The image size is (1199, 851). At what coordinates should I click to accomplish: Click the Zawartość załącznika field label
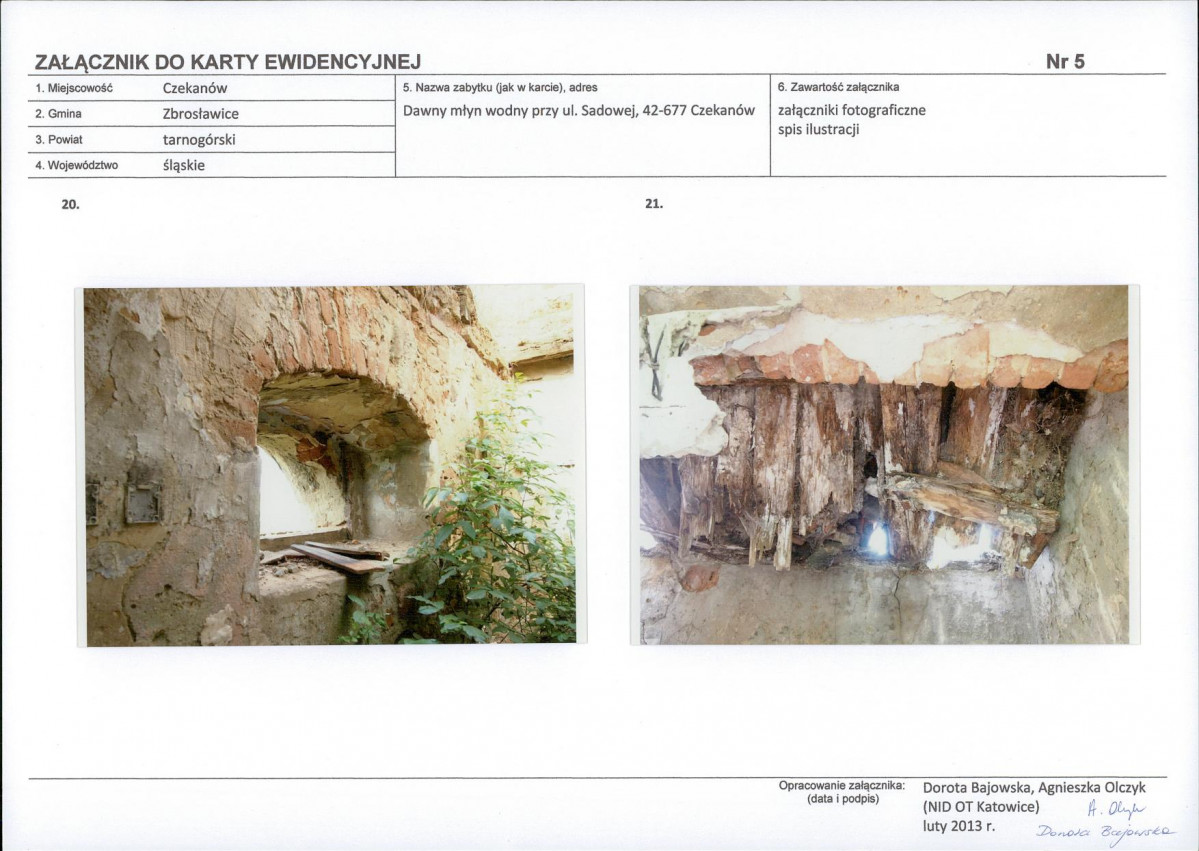click(838, 87)
